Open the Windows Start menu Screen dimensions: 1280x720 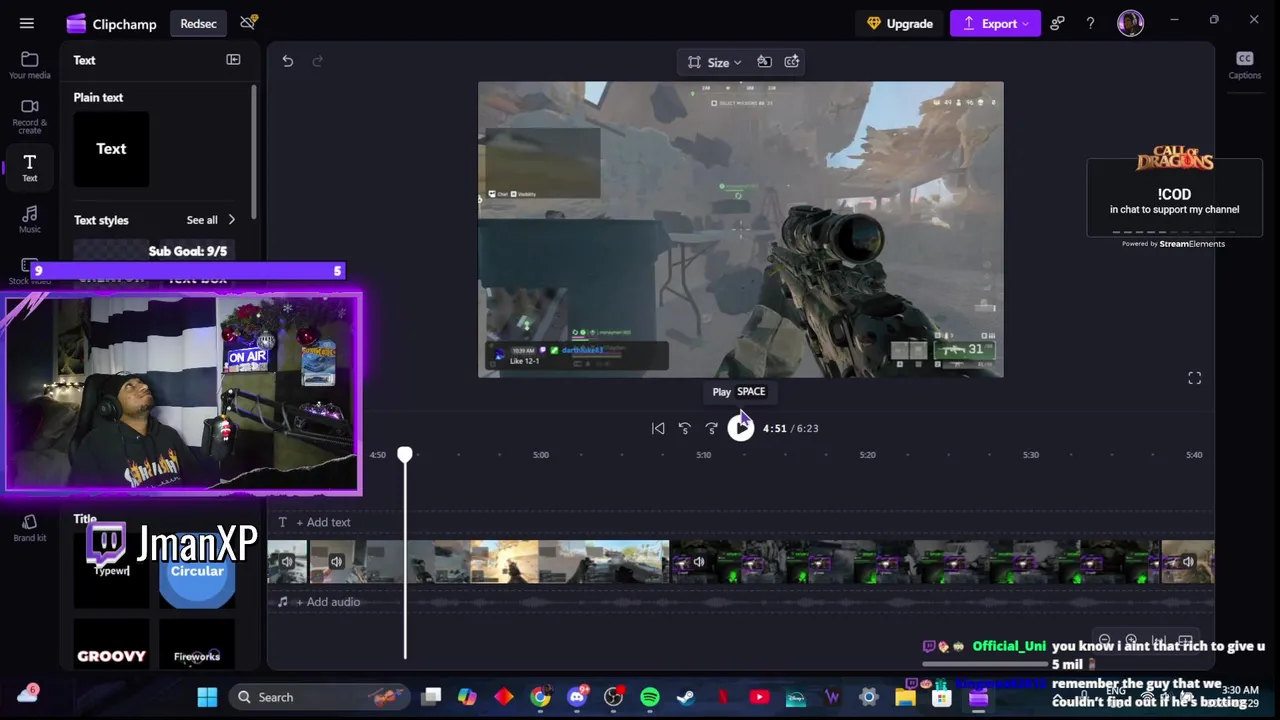207,697
